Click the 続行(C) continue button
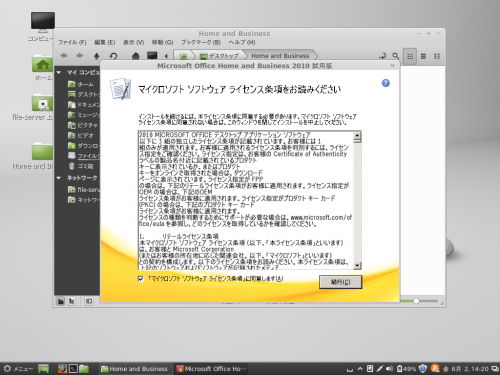500x375 pixels. coord(340,282)
